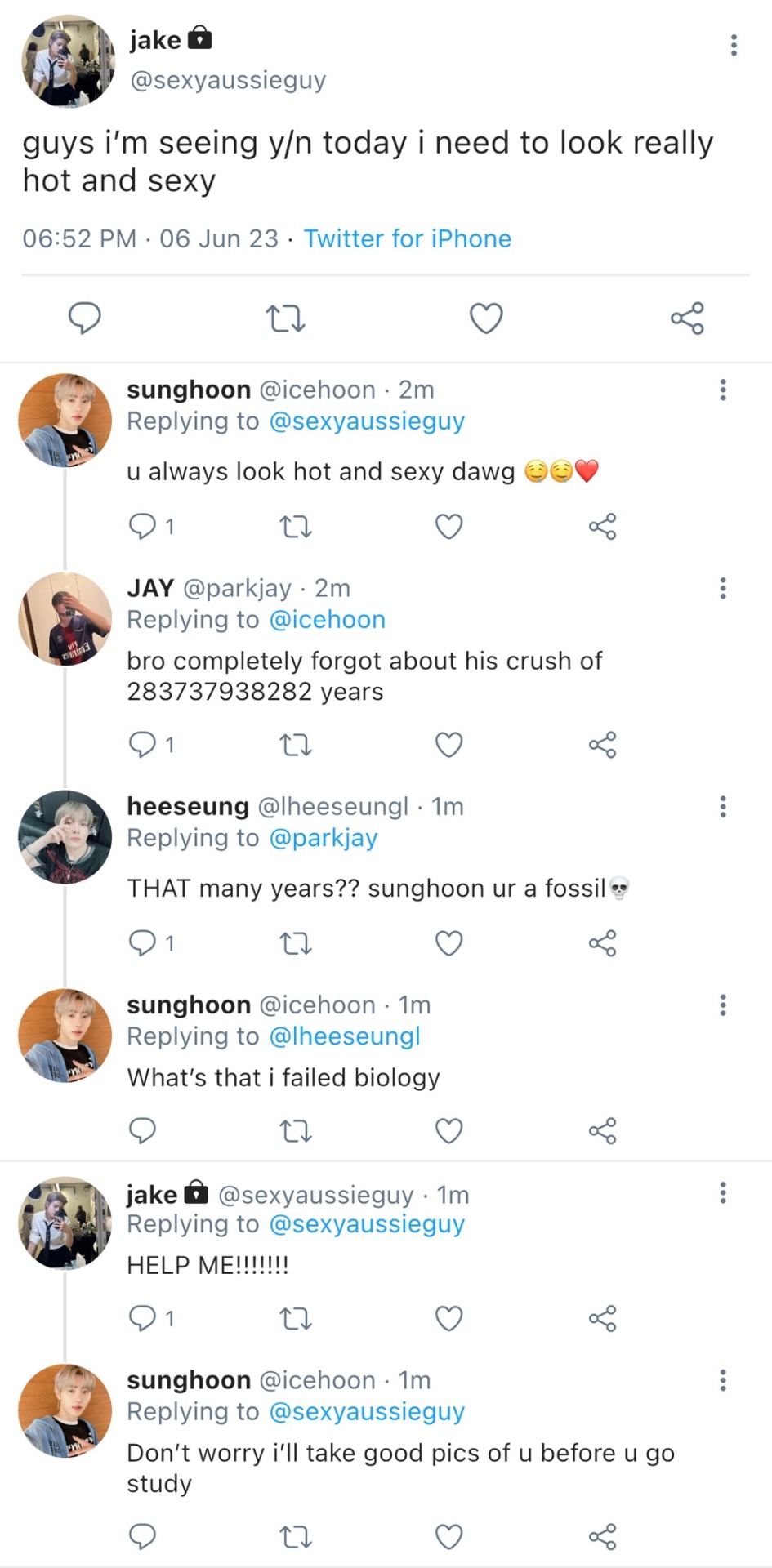Open options menu for JAY's reply
Image resolution: width=772 pixels, height=1568 pixels.
[x=722, y=588]
